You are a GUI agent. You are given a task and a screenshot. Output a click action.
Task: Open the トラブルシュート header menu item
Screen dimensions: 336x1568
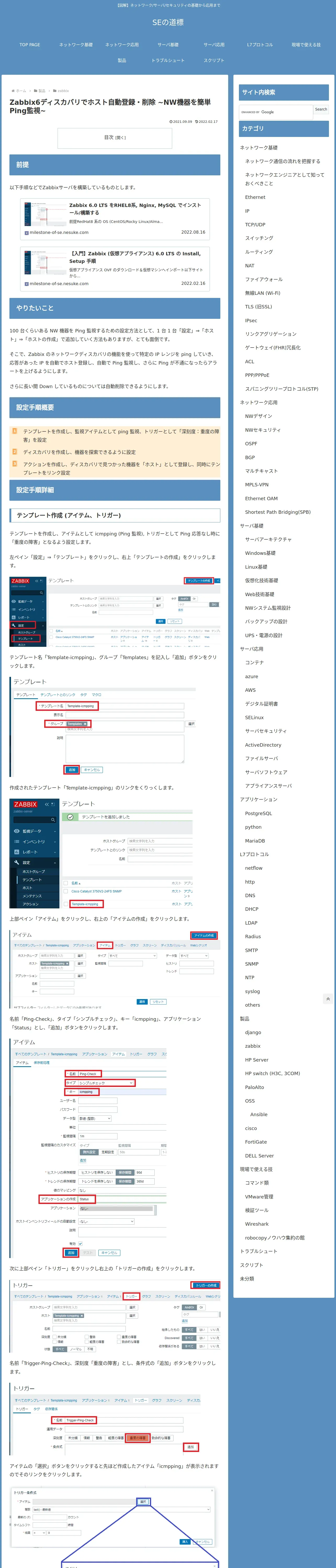pos(168,60)
